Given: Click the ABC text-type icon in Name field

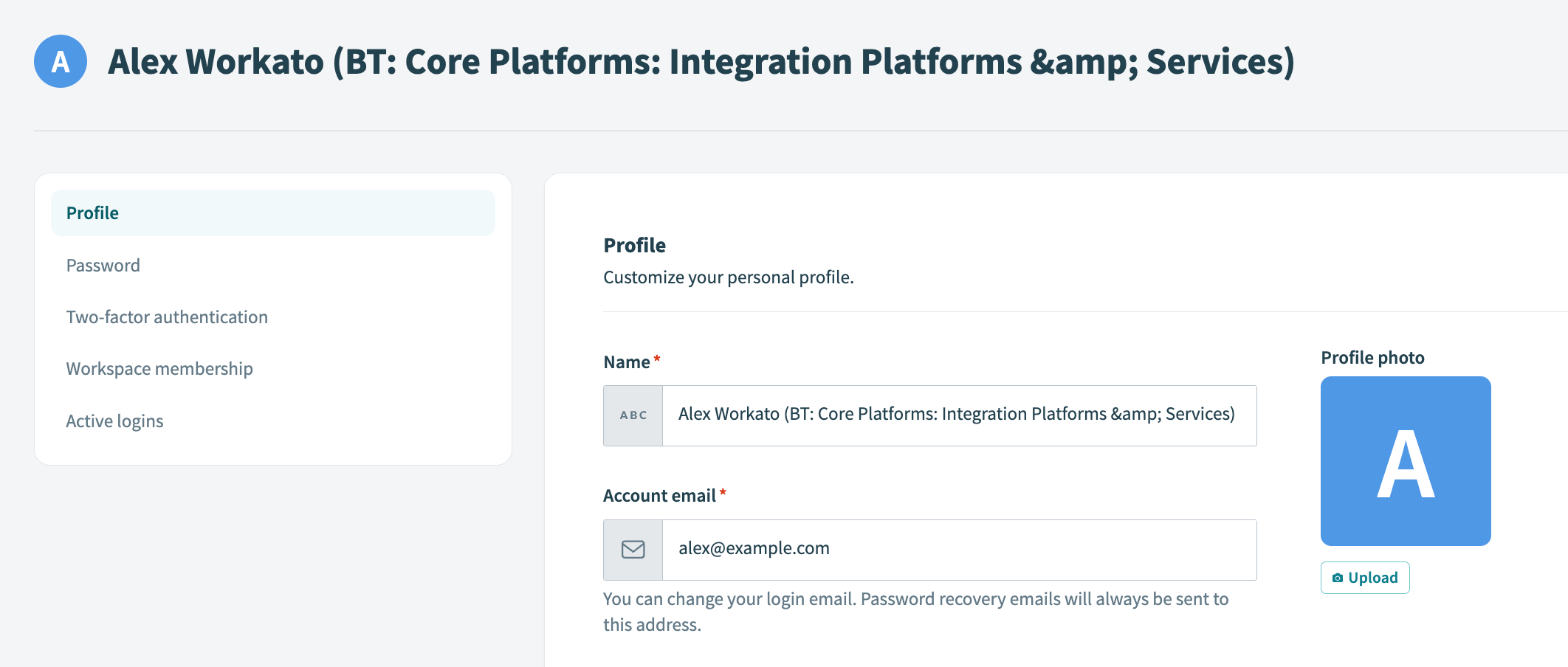Looking at the screenshot, I should [633, 415].
